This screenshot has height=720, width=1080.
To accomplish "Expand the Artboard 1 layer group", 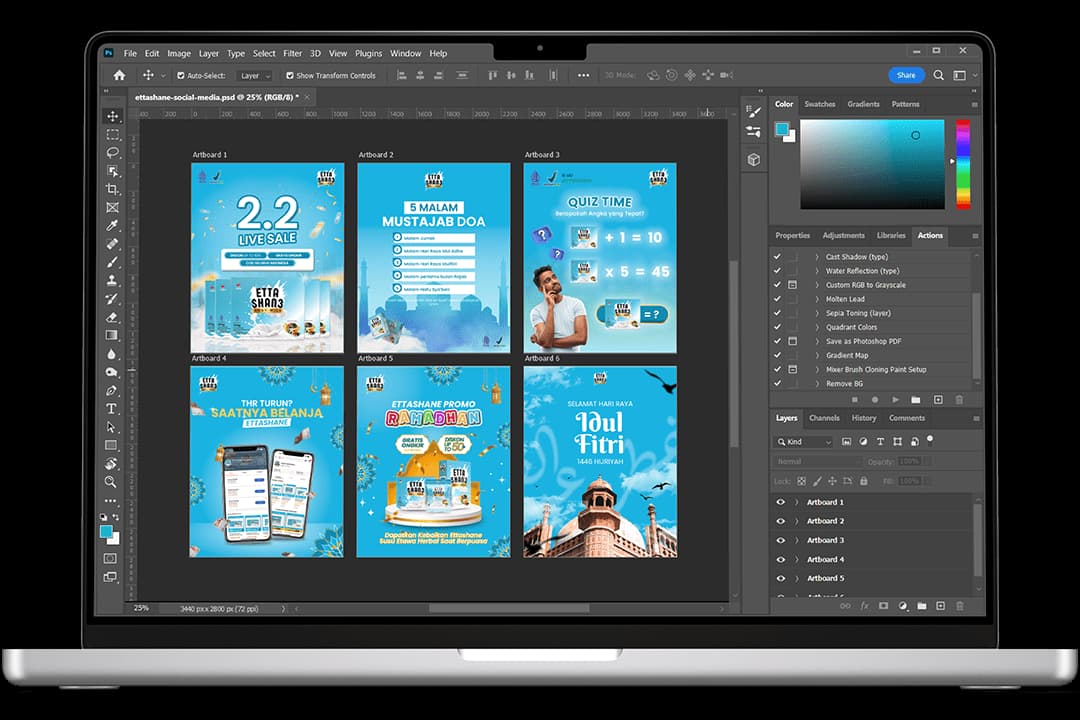I will 797,502.
